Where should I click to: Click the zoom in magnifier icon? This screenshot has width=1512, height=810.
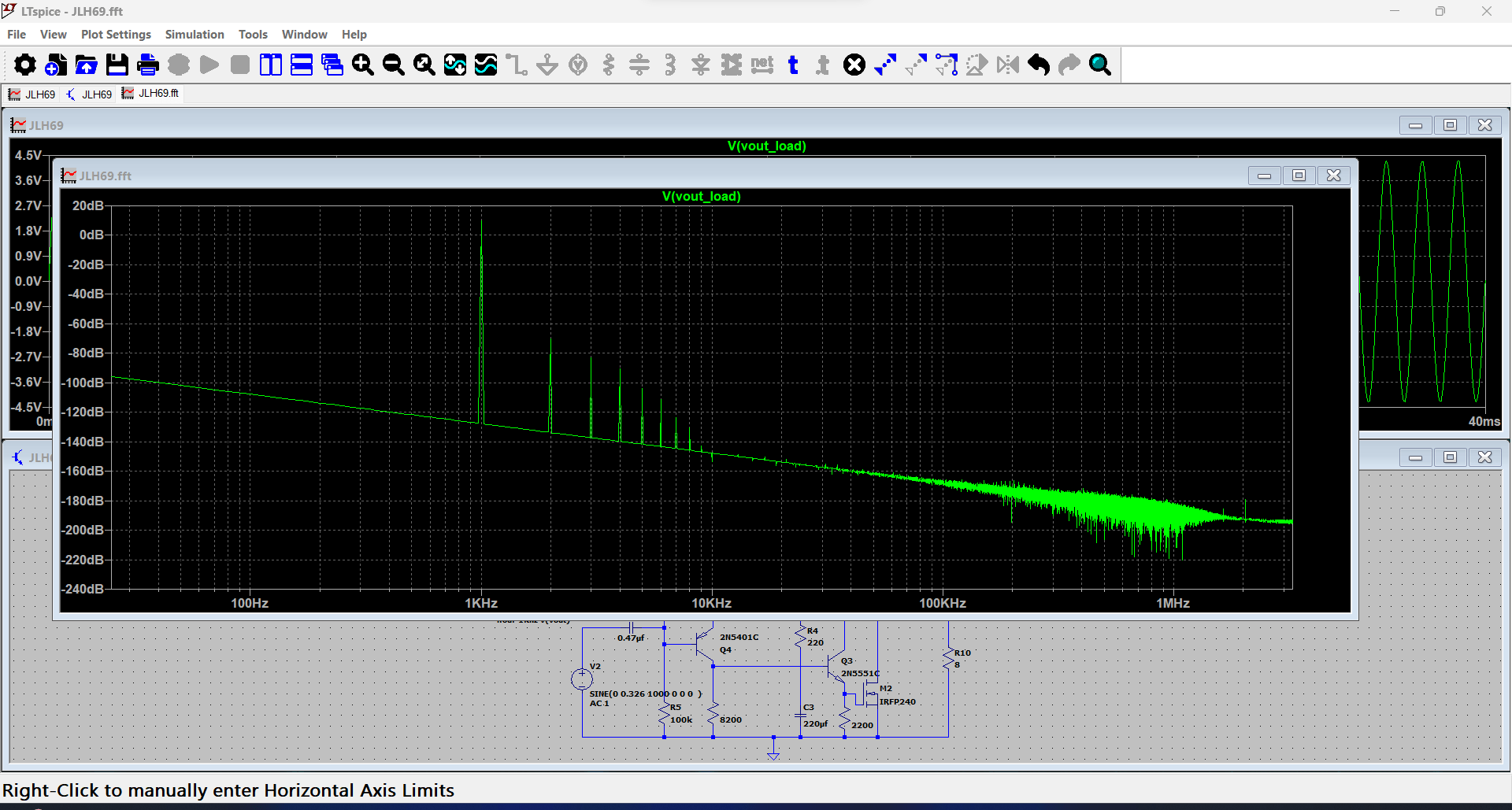(363, 65)
